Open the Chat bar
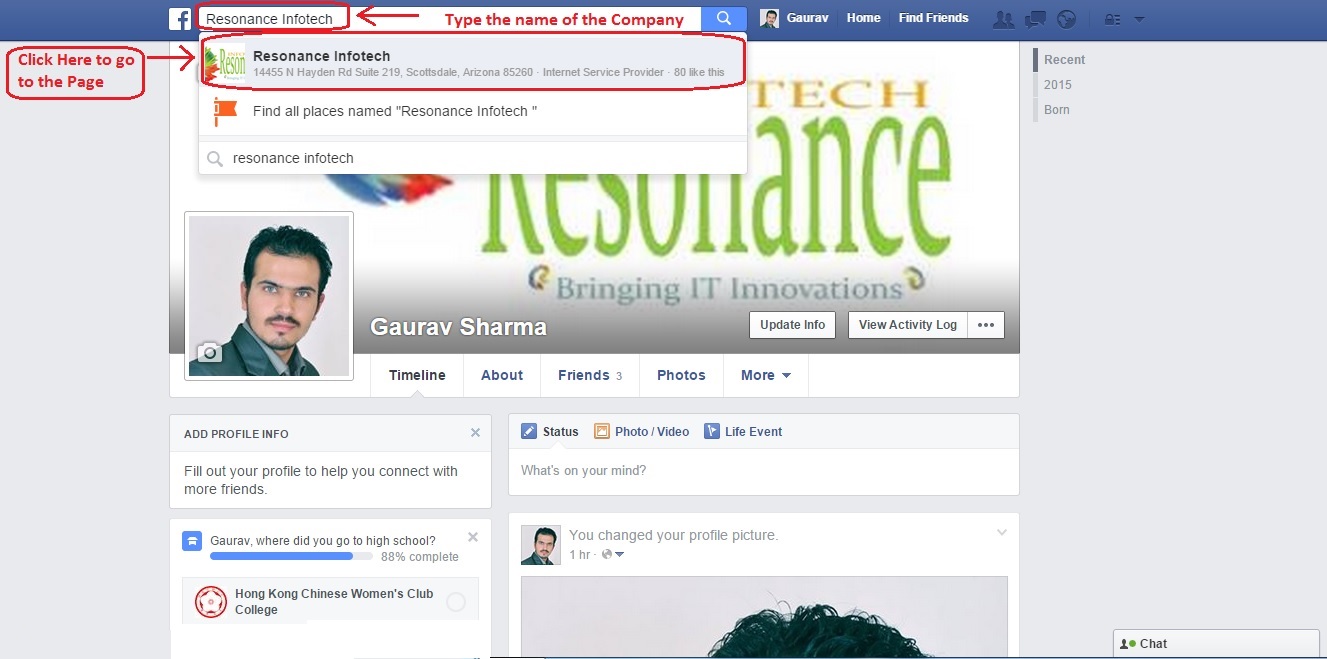This screenshot has height=659, width=1327. 1216,644
